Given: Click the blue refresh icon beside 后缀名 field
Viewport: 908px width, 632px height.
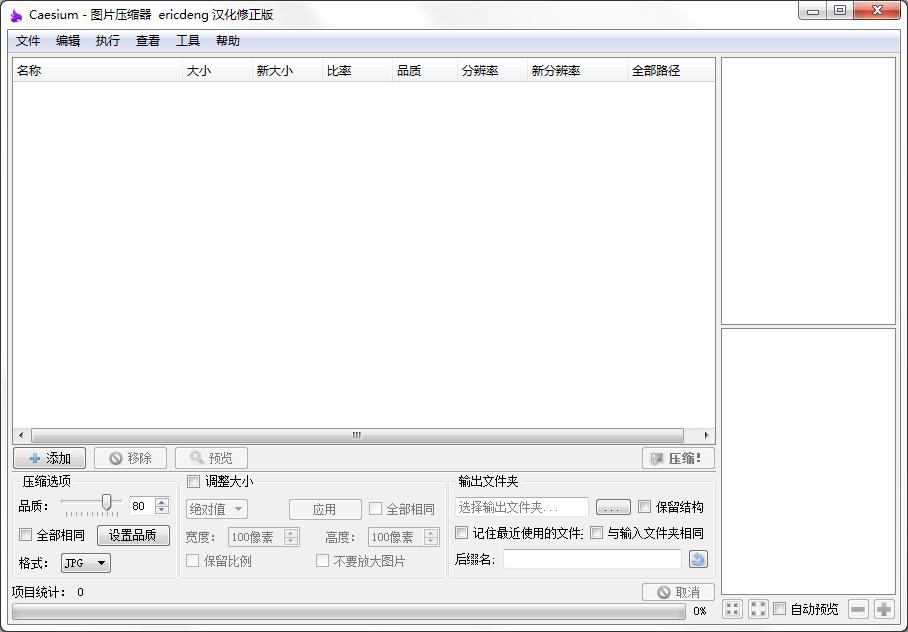Looking at the screenshot, I should coord(697,558).
